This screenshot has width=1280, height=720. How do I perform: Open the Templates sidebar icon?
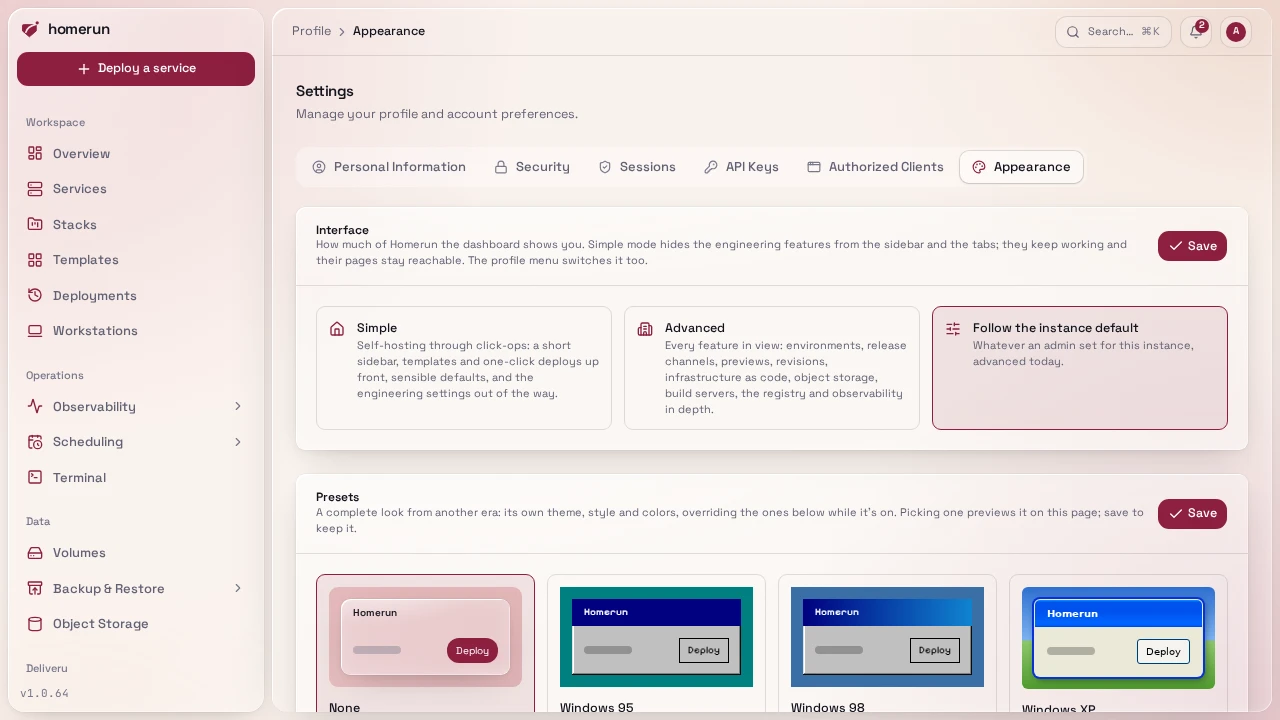(x=35, y=260)
